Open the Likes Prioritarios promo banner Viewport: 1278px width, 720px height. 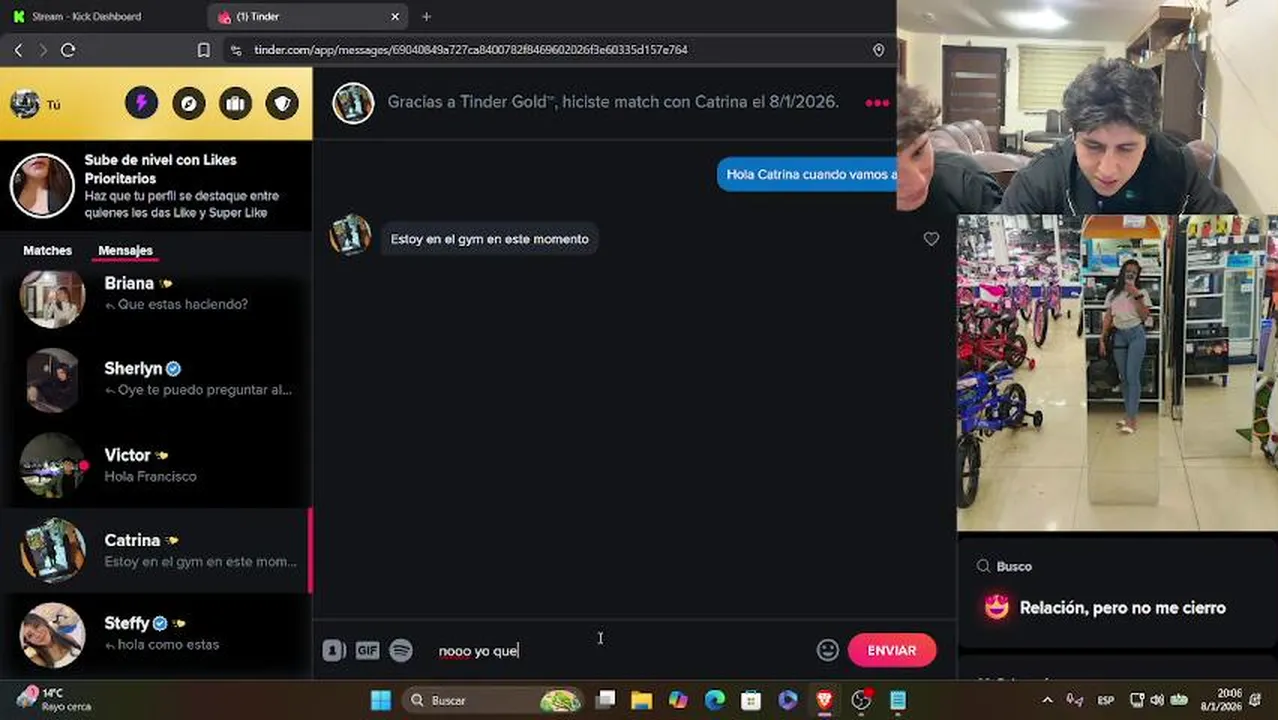[x=156, y=186]
